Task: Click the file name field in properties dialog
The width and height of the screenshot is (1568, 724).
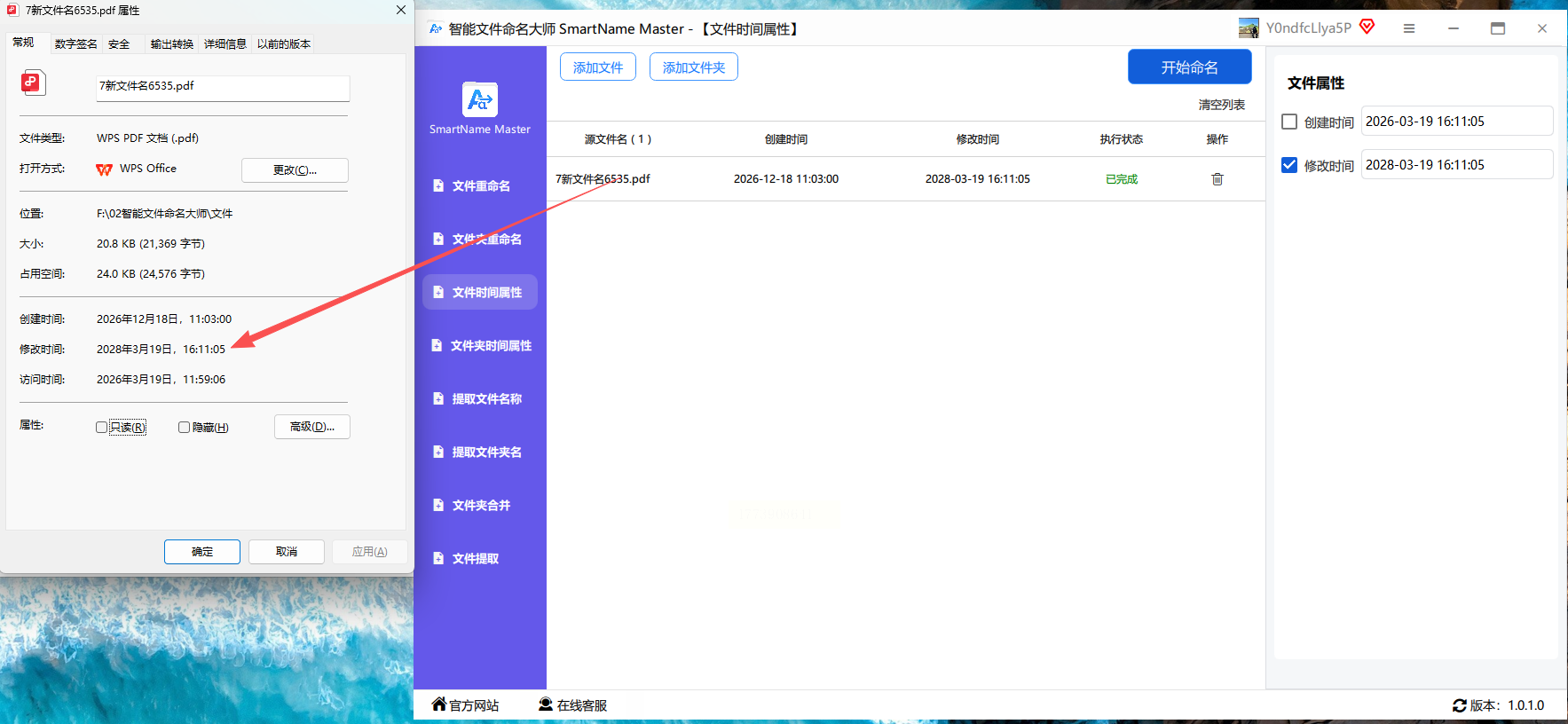Action: [x=223, y=87]
